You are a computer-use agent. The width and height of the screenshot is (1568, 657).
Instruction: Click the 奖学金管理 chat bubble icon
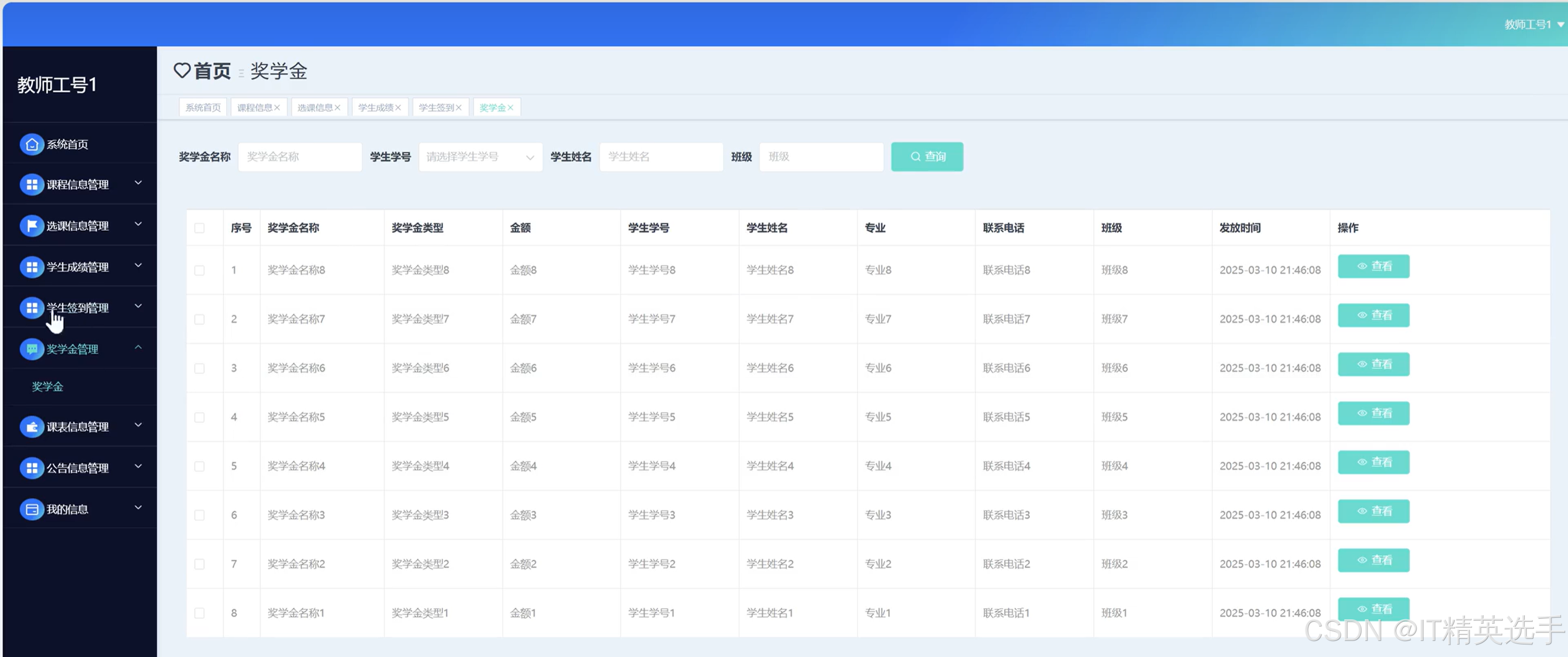[32, 349]
